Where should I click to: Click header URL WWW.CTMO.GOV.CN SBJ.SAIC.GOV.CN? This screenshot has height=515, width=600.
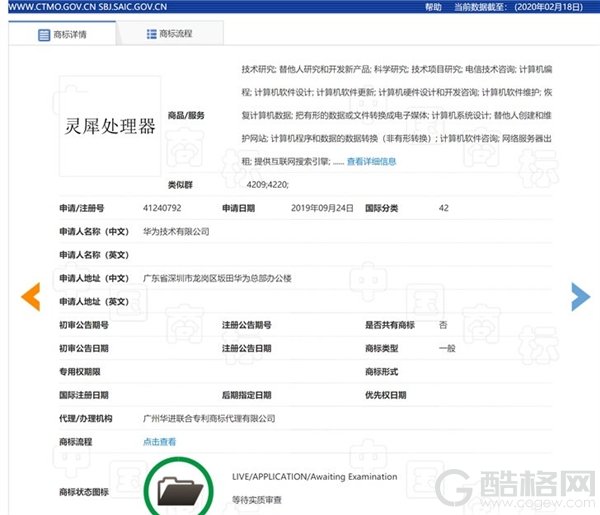pos(88,7)
